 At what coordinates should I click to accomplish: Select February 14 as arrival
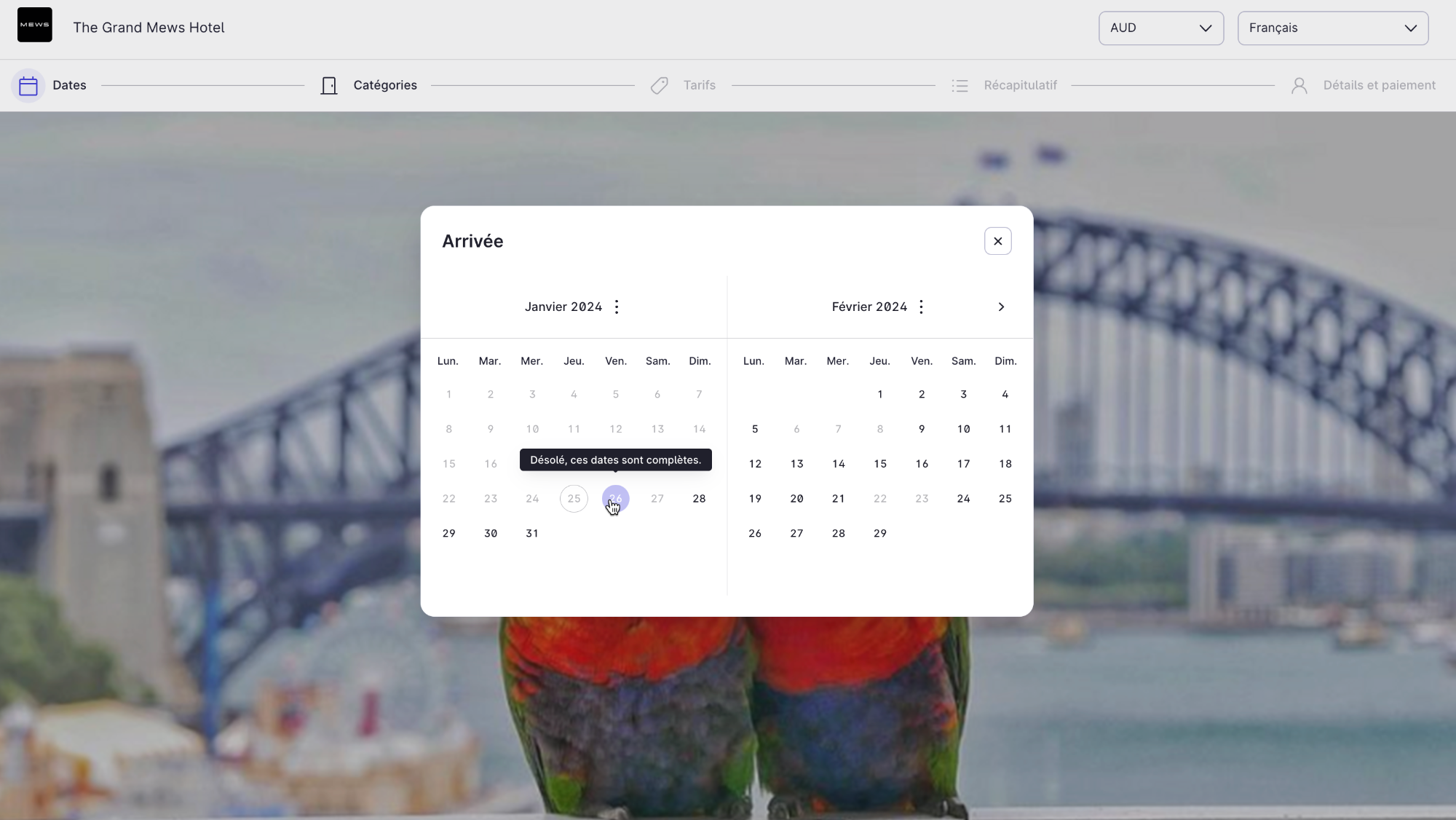(x=839, y=464)
